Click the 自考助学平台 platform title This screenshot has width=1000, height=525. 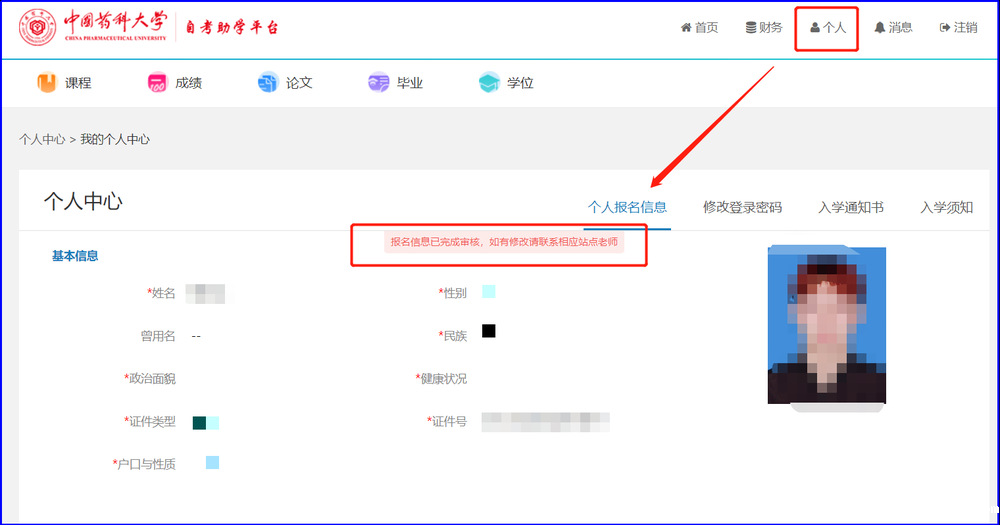(x=232, y=28)
